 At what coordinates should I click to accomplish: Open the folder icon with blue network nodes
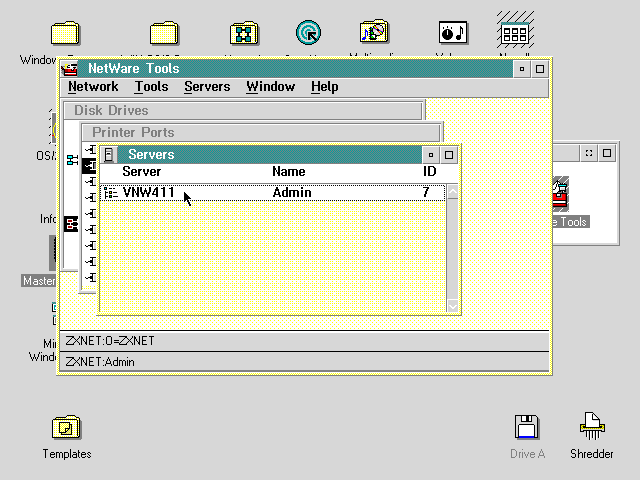(x=244, y=33)
